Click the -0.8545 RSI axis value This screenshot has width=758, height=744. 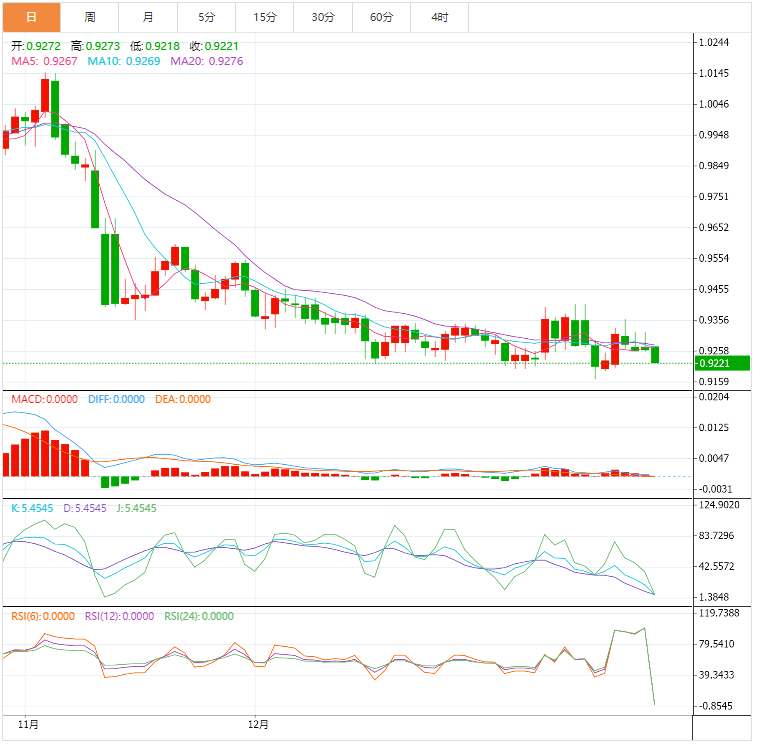(717, 707)
